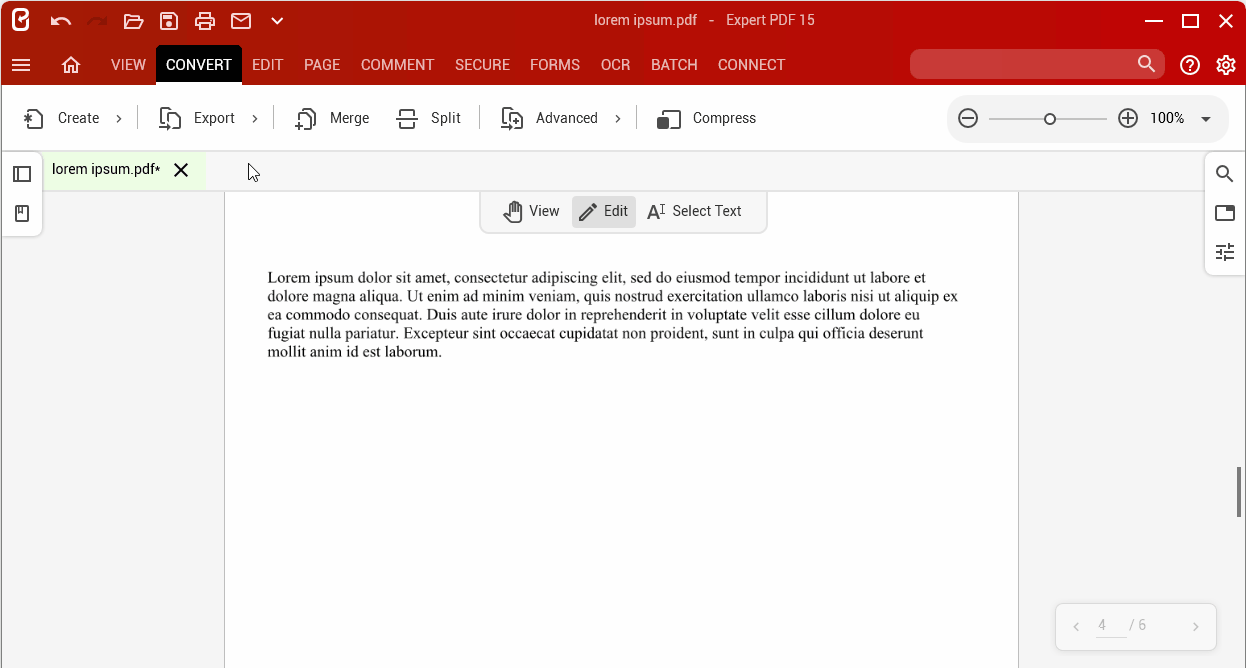Undo the last action
Screen dimensions: 1246x668
61,21
